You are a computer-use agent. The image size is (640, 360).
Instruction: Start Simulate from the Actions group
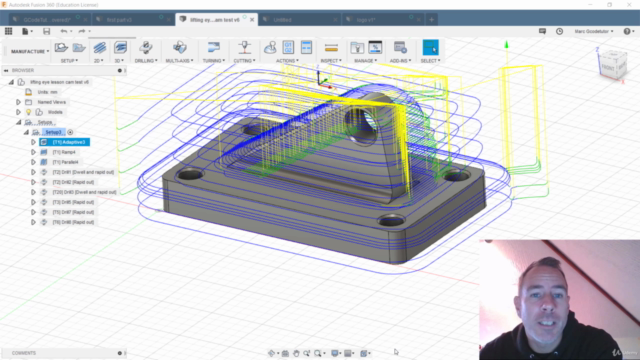pos(270,47)
